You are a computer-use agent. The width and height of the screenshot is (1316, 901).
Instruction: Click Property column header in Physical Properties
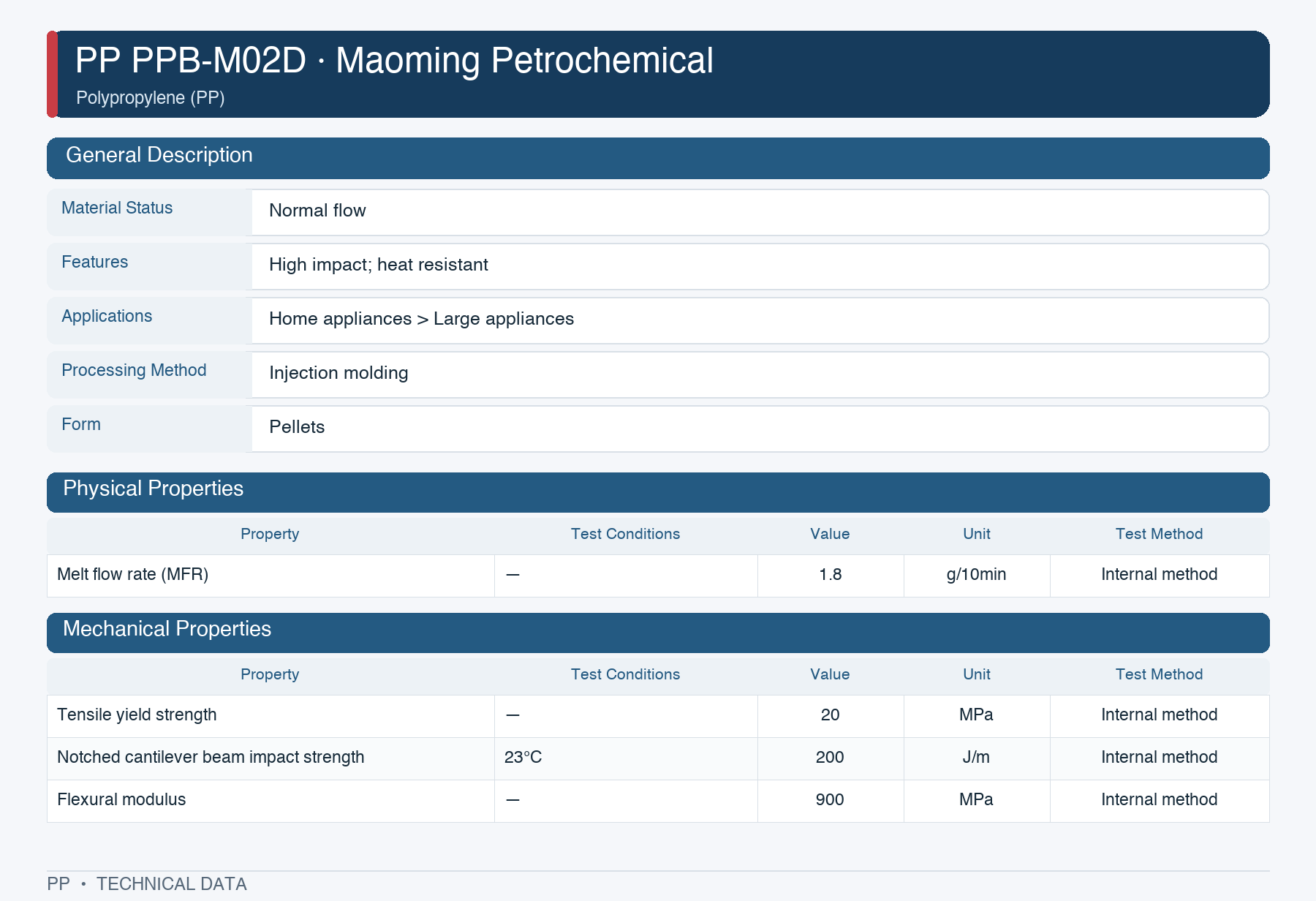click(x=270, y=534)
